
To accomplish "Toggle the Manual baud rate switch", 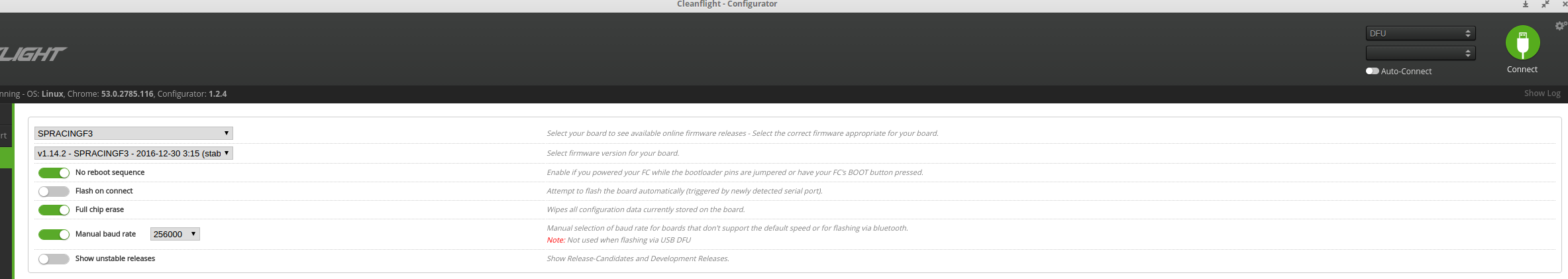I will (x=54, y=235).
